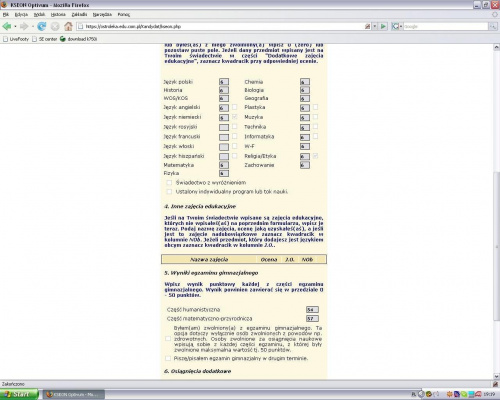Screen dimensions: 500x400
Task: Click the green Go arrow beside address bar
Action: click(x=383, y=26)
